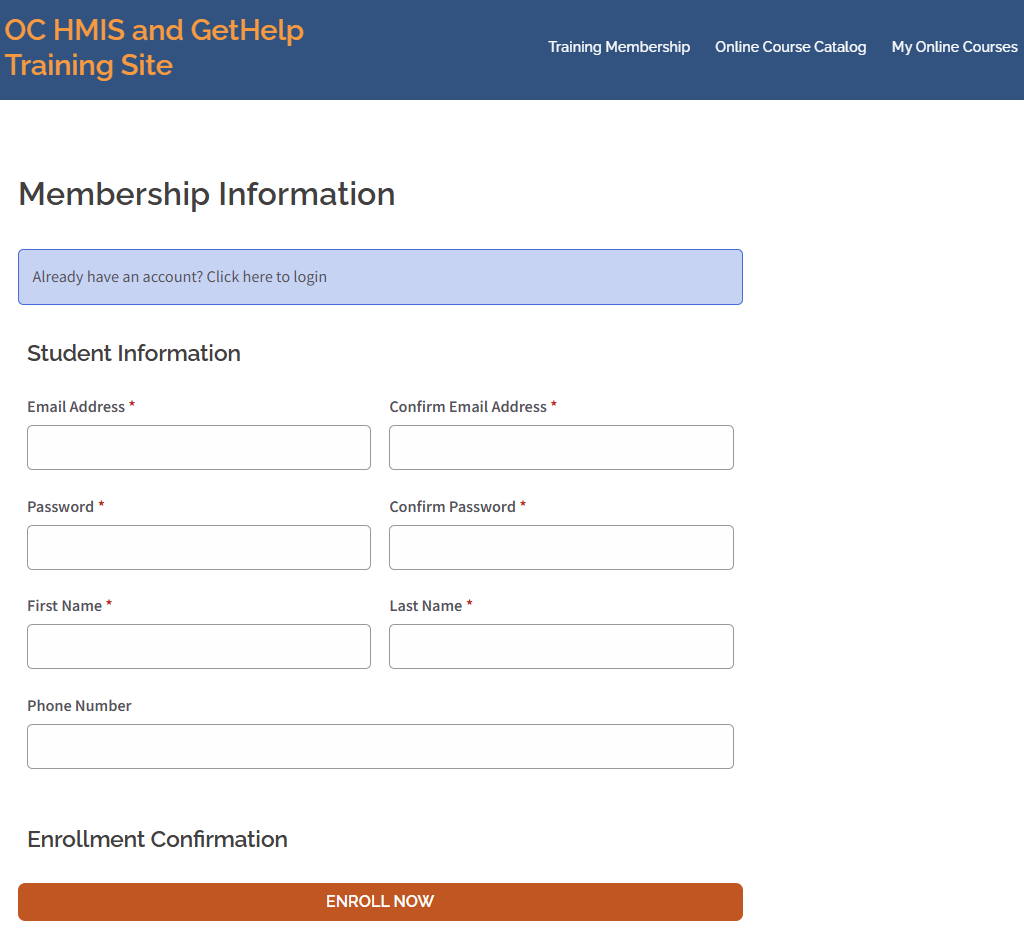The height and width of the screenshot is (931, 1024).
Task: Focus the Email Address input field
Action: pyautogui.click(x=199, y=447)
